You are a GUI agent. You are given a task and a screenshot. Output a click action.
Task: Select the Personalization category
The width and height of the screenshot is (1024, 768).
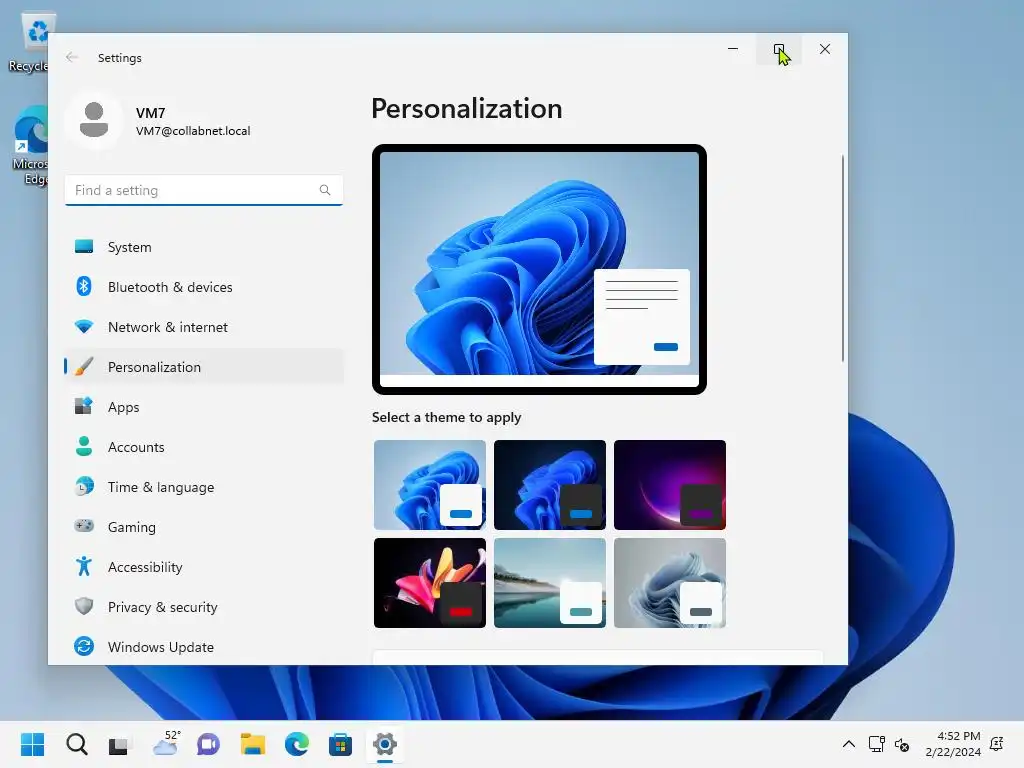pyautogui.click(x=204, y=366)
